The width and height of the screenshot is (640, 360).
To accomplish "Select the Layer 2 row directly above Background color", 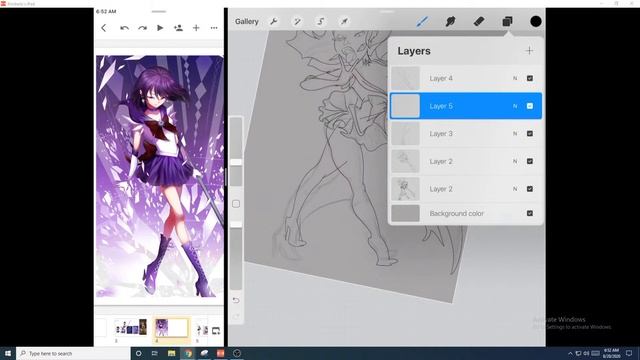I will coord(466,189).
